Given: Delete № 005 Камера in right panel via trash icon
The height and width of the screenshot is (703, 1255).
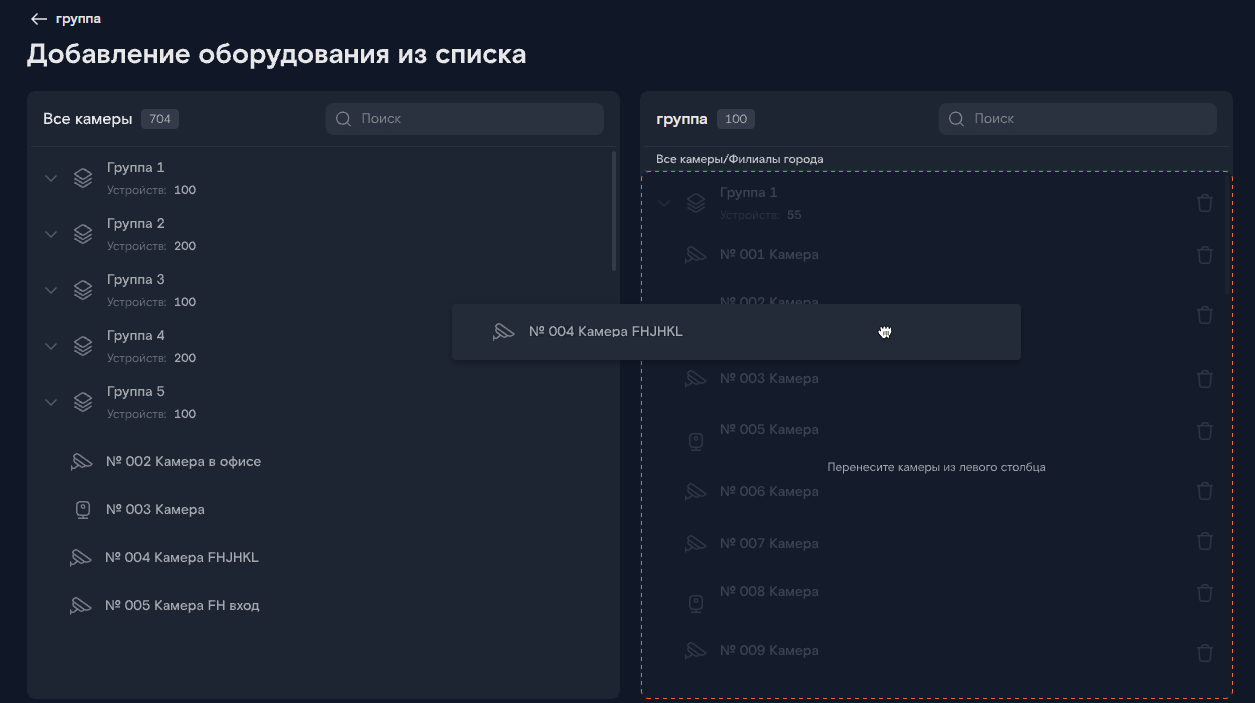Looking at the screenshot, I should 1205,431.
